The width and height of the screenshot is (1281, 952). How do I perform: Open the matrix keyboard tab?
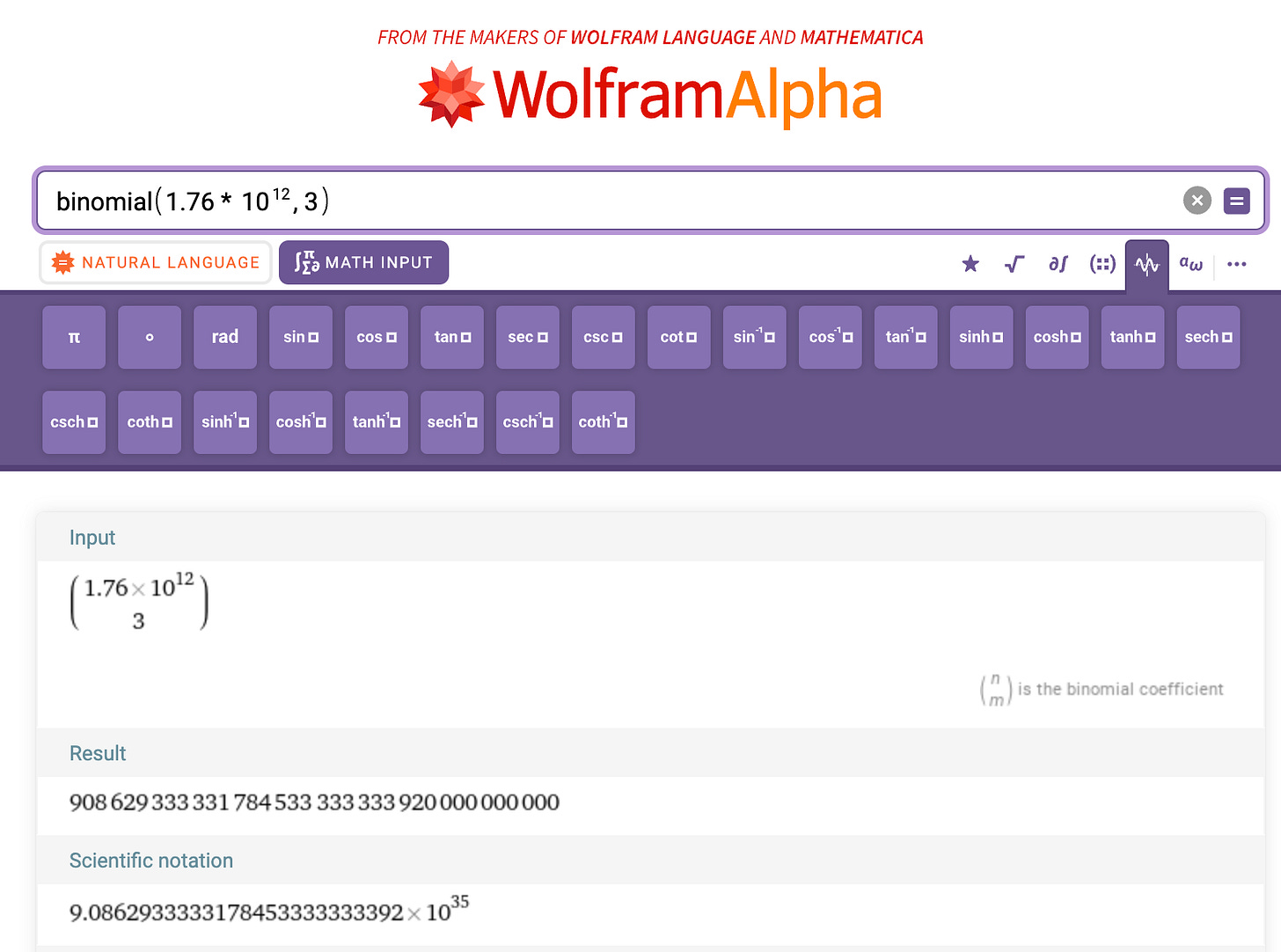(x=1102, y=264)
